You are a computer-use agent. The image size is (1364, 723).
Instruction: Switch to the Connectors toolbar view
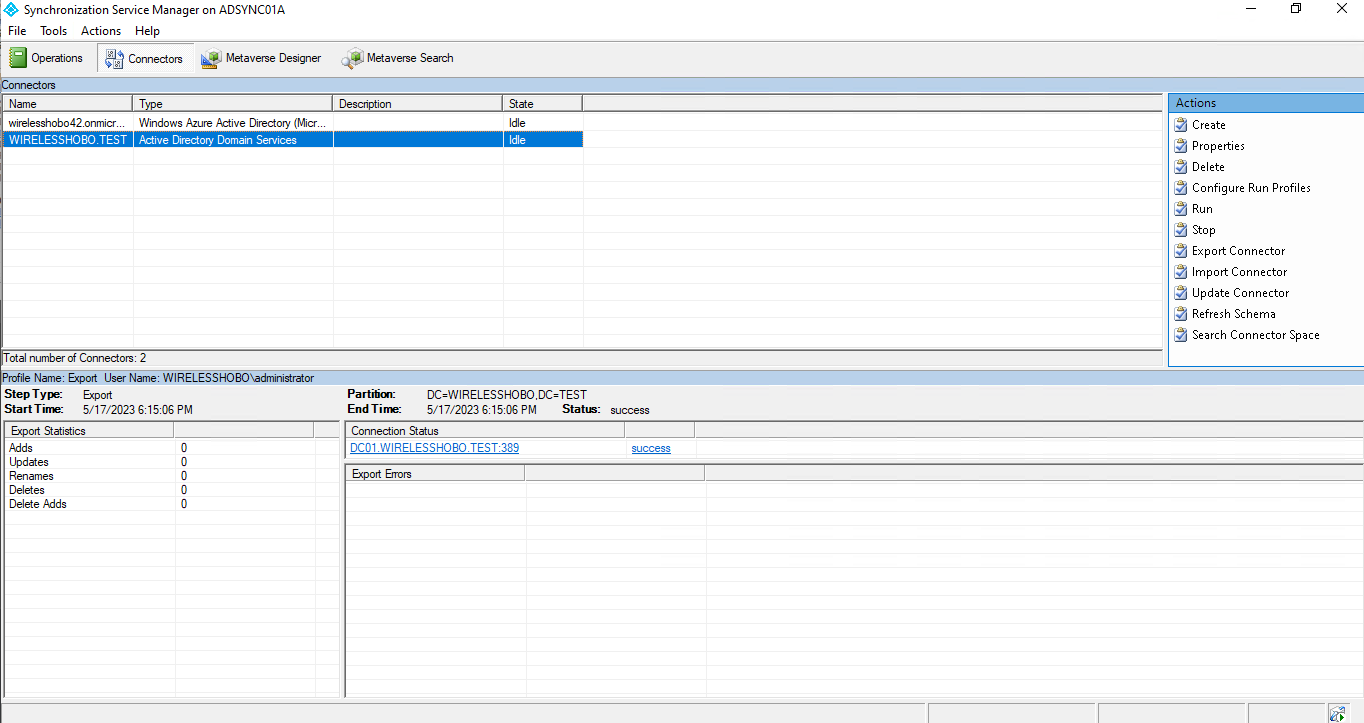pos(144,58)
